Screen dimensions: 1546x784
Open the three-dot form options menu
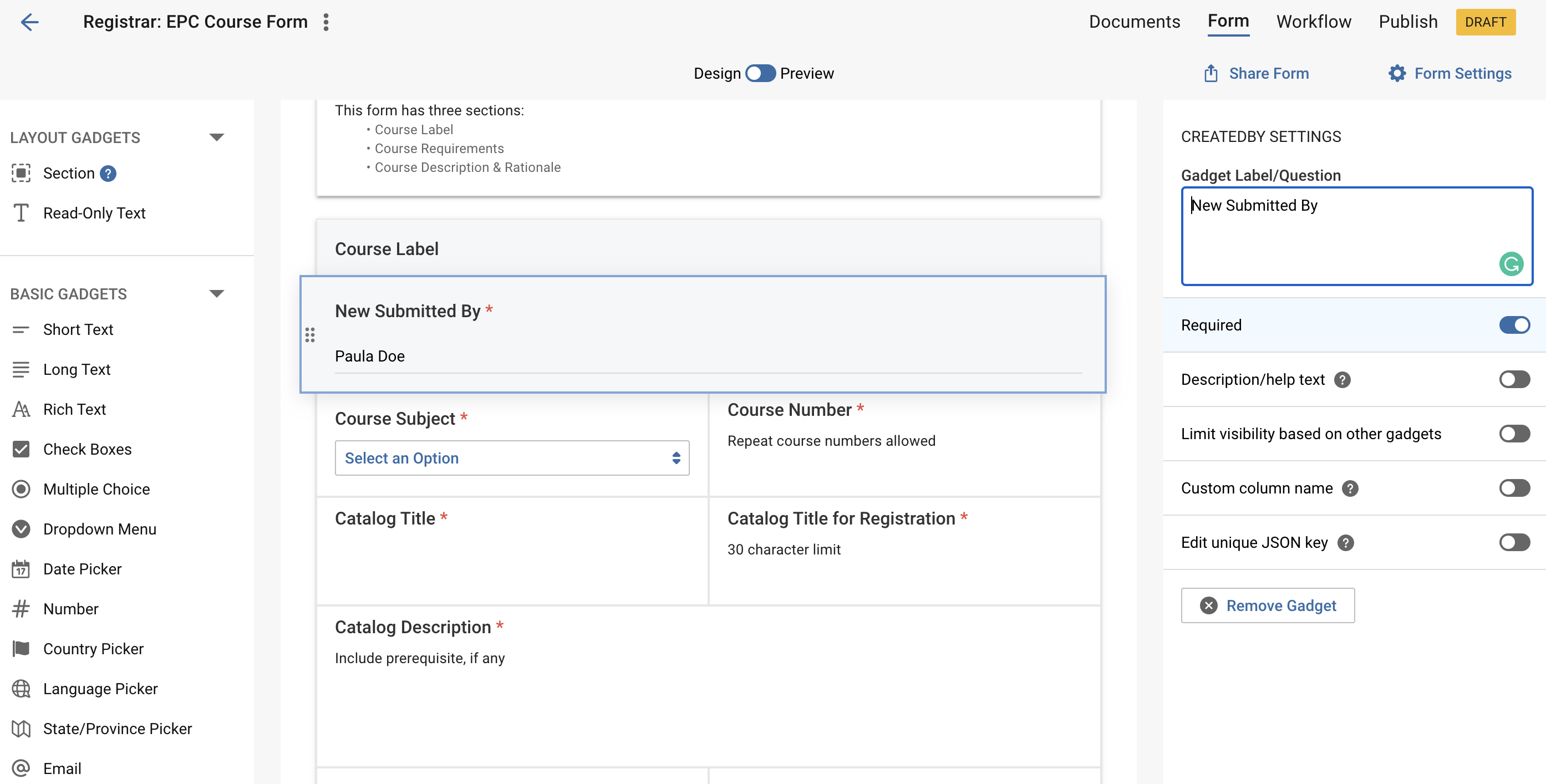coord(326,22)
